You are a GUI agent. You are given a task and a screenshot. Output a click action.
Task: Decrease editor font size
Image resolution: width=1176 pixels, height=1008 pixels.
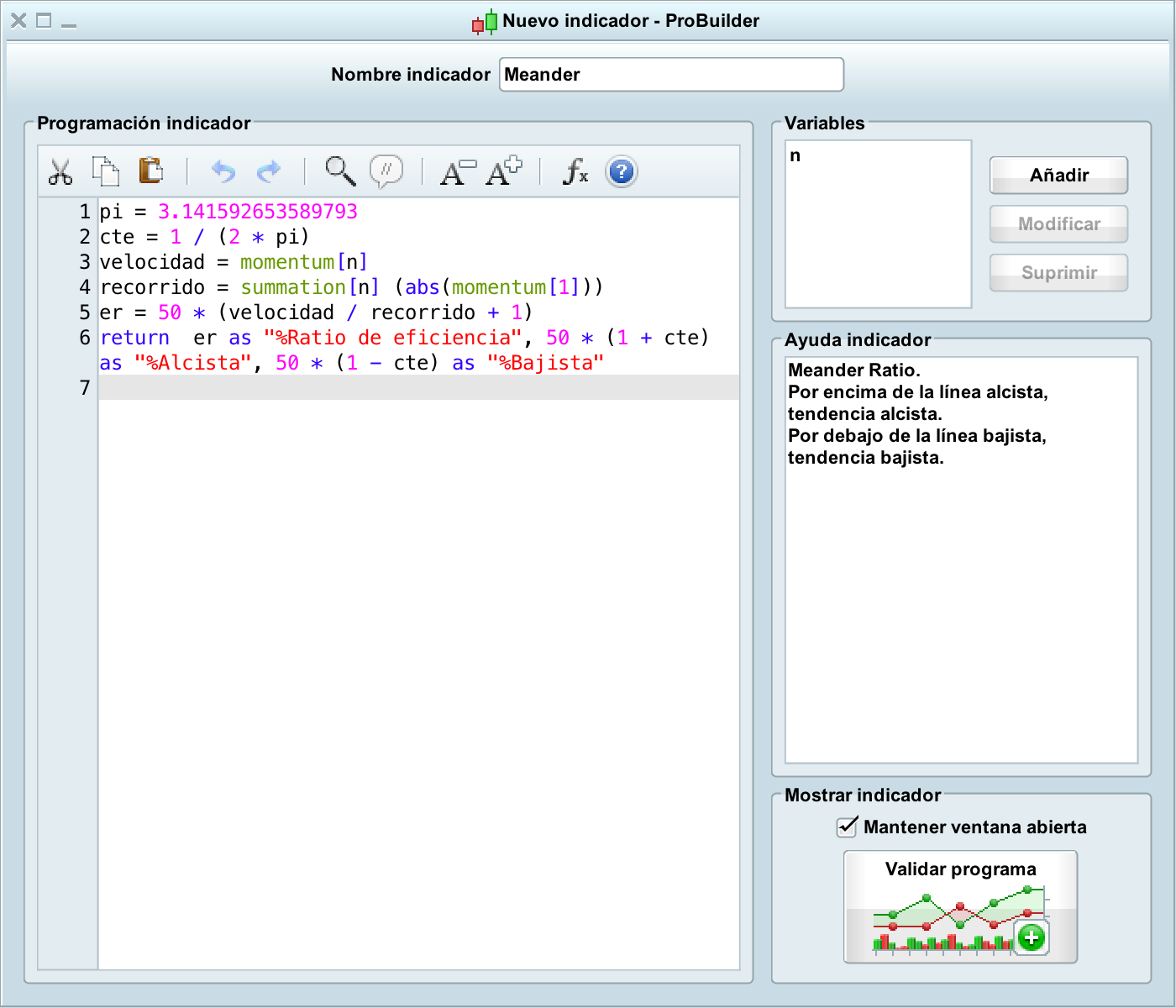[x=458, y=172]
